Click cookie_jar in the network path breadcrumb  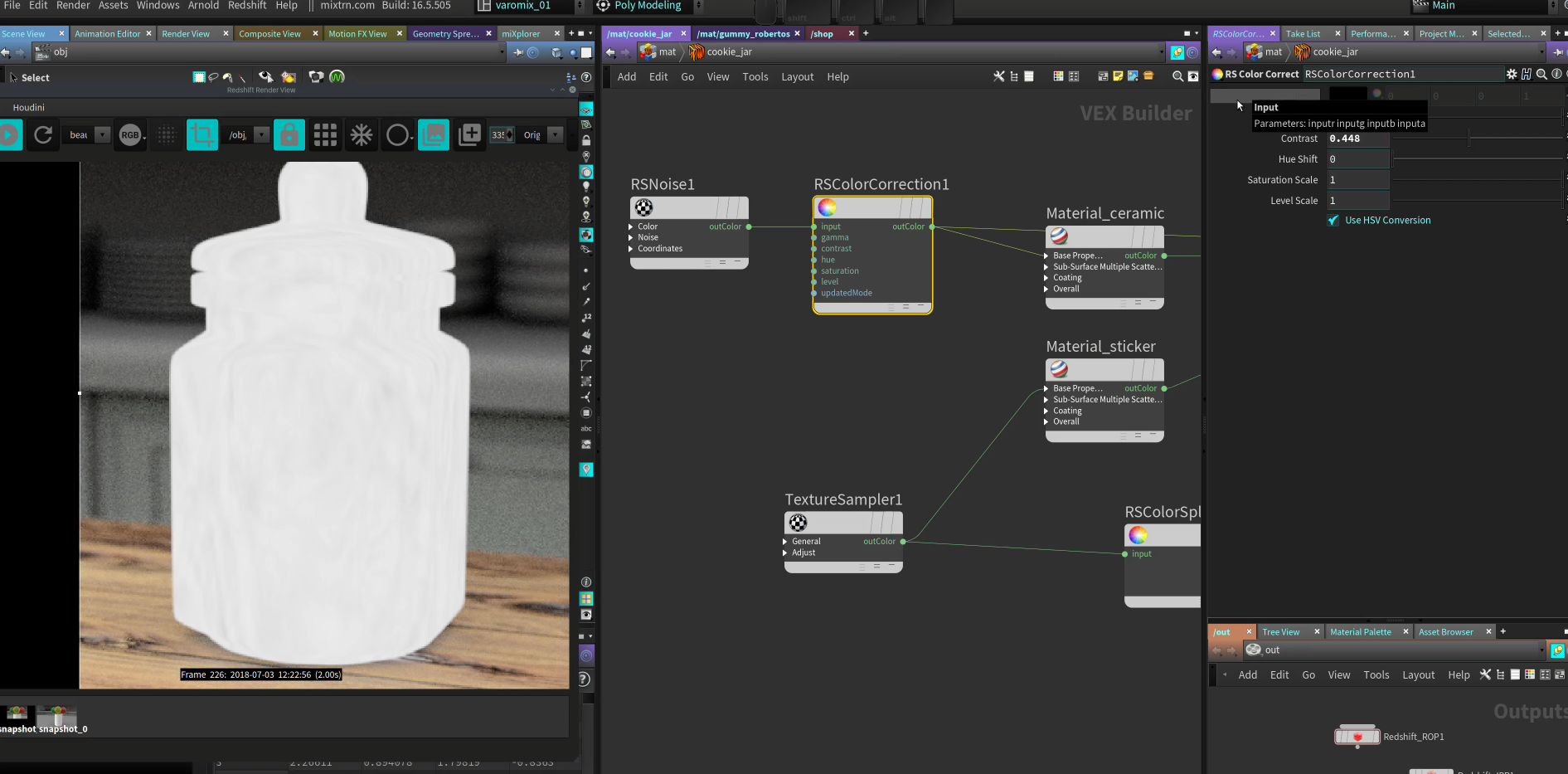coord(730,51)
